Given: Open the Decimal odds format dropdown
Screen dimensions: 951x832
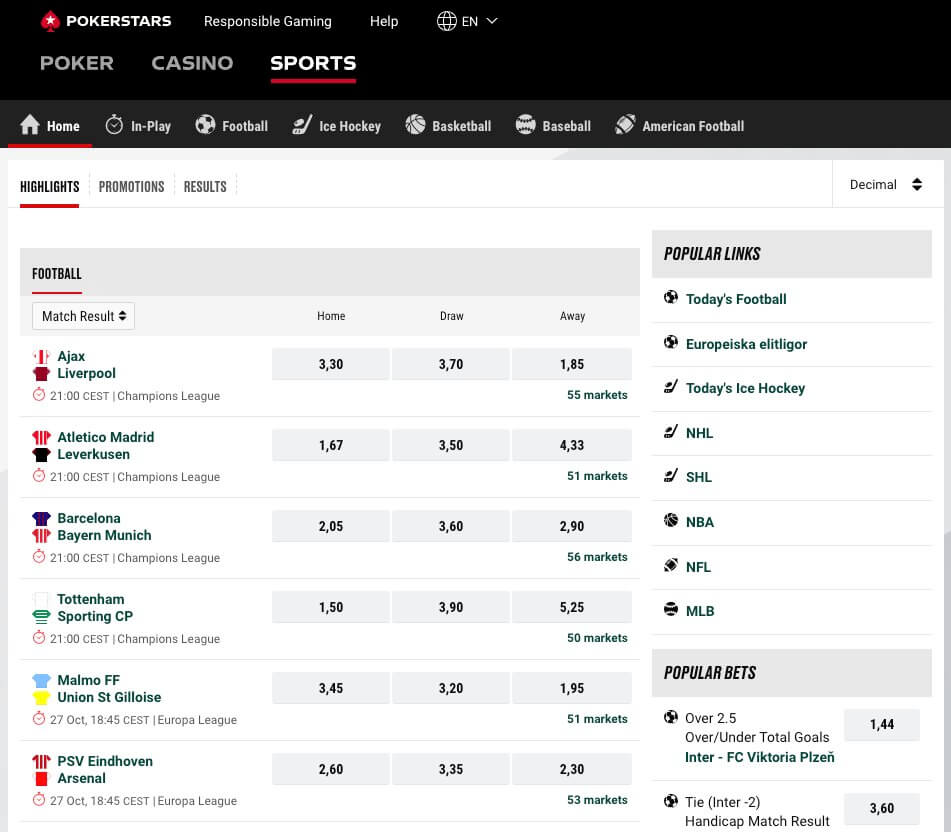Looking at the screenshot, I should 886,184.
